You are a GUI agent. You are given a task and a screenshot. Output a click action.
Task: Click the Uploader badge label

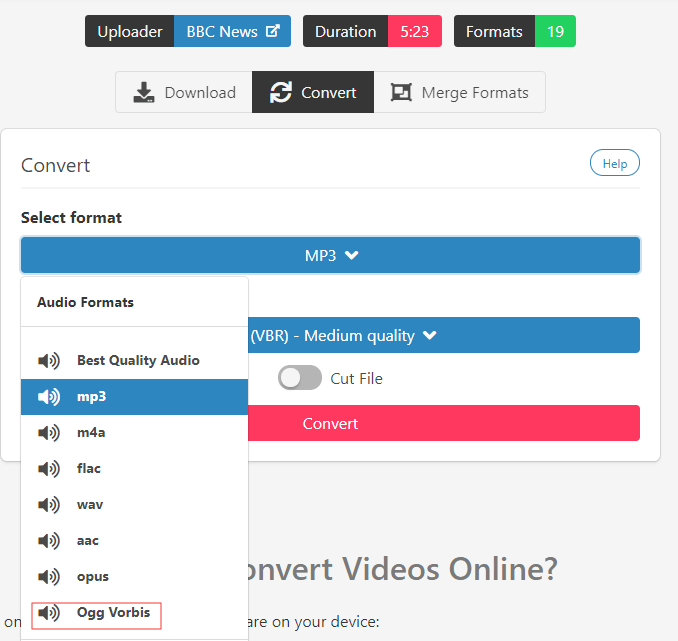[130, 31]
